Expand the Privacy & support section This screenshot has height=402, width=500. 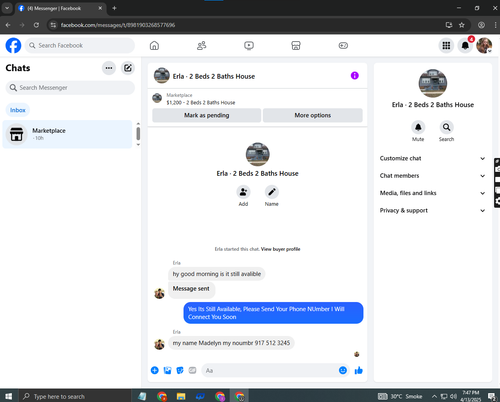[432, 210]
